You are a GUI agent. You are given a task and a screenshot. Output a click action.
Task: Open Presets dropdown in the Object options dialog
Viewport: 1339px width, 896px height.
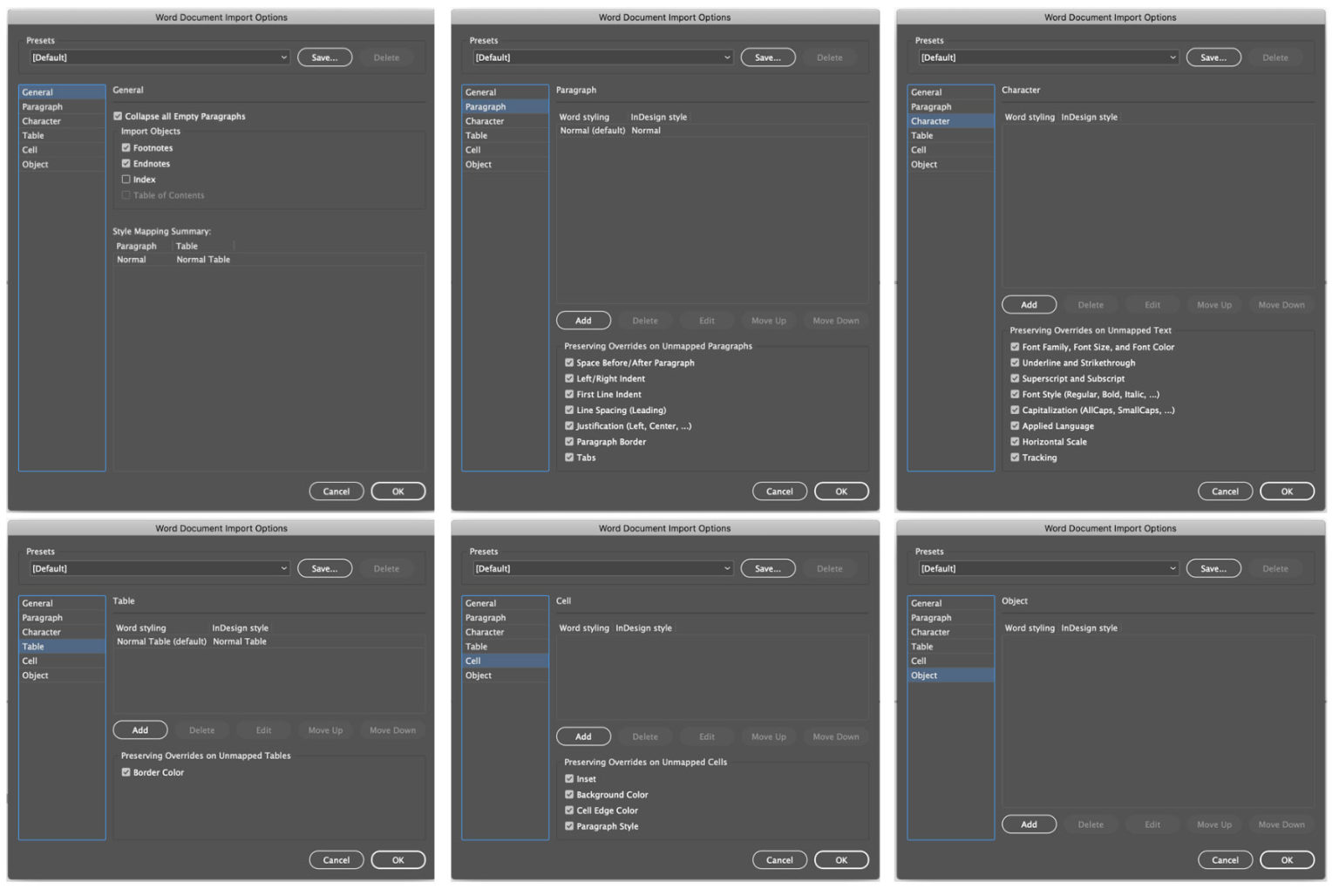click(1048, 568)
